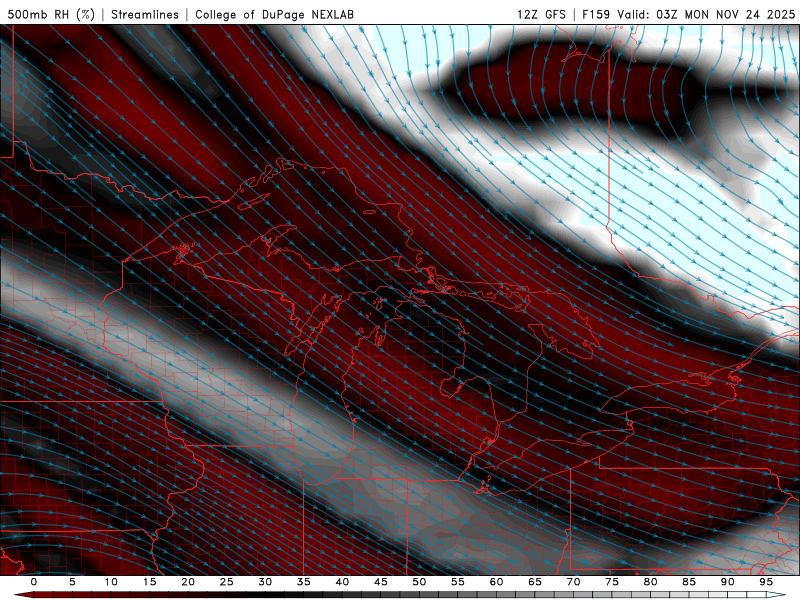Image resolution: width=800 pixels, height=600 pixels.
Task: Click the "50" color scale label
Action: pyautogui.click(x=419, y=582)
